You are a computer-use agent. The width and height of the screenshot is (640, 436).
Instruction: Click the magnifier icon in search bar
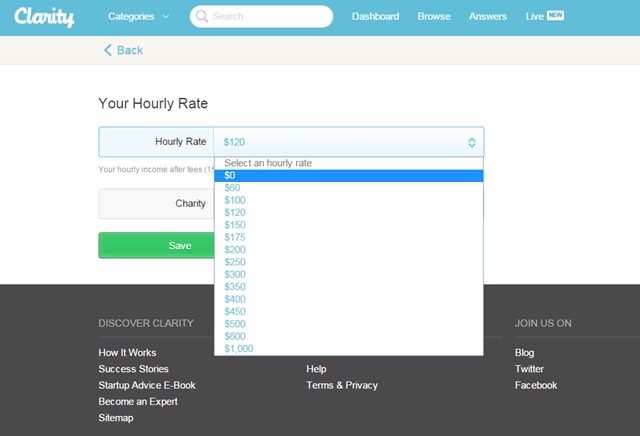[202, 16]
